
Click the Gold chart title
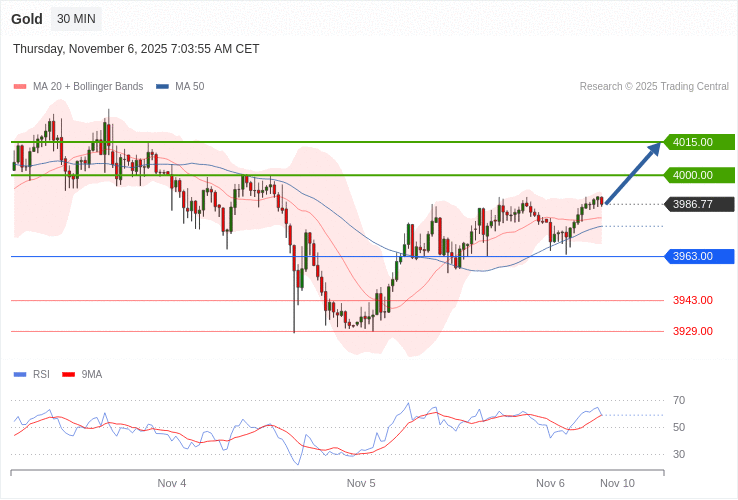[x=27, y=19]
